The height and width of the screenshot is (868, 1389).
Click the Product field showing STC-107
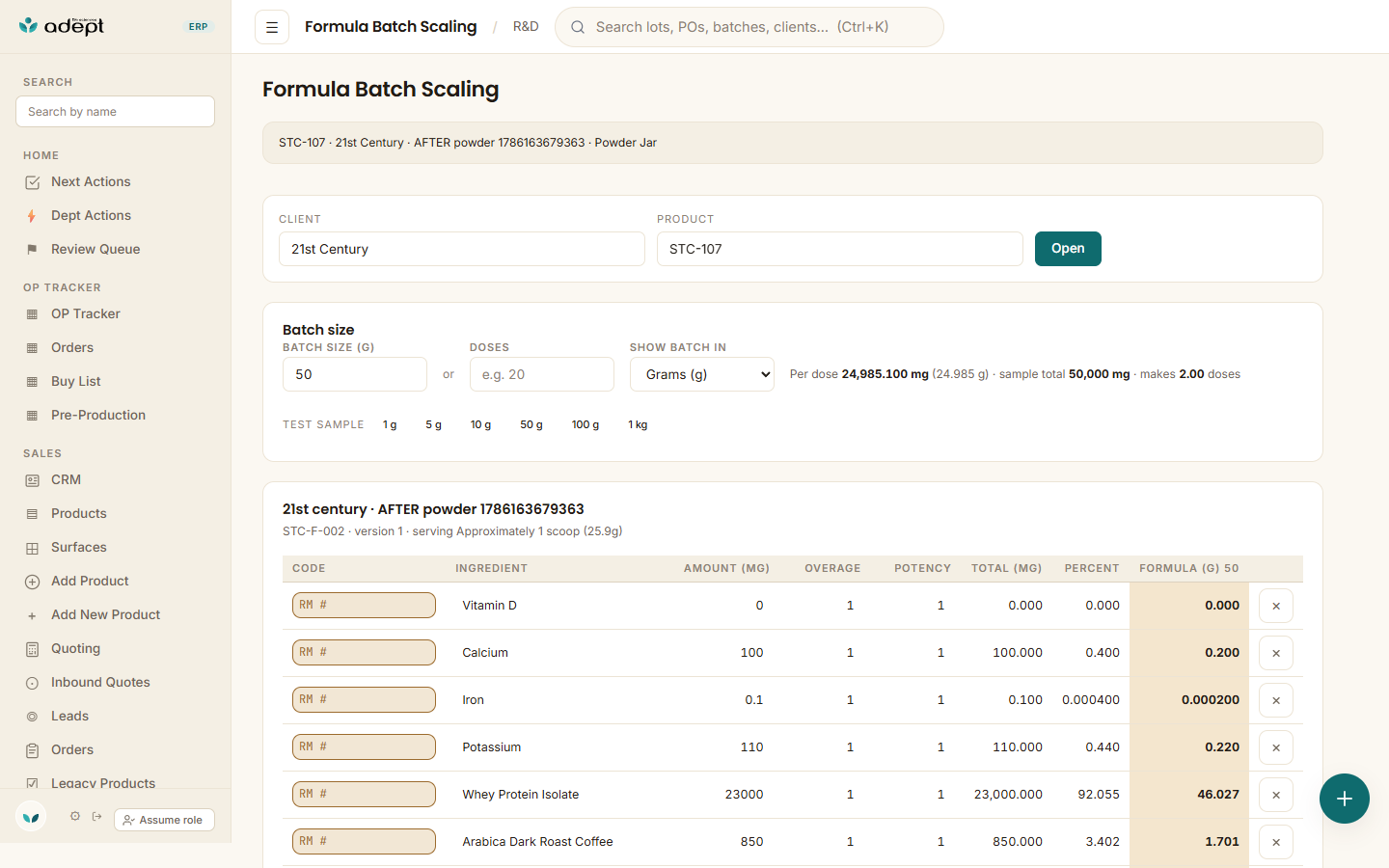click(840, 249)
